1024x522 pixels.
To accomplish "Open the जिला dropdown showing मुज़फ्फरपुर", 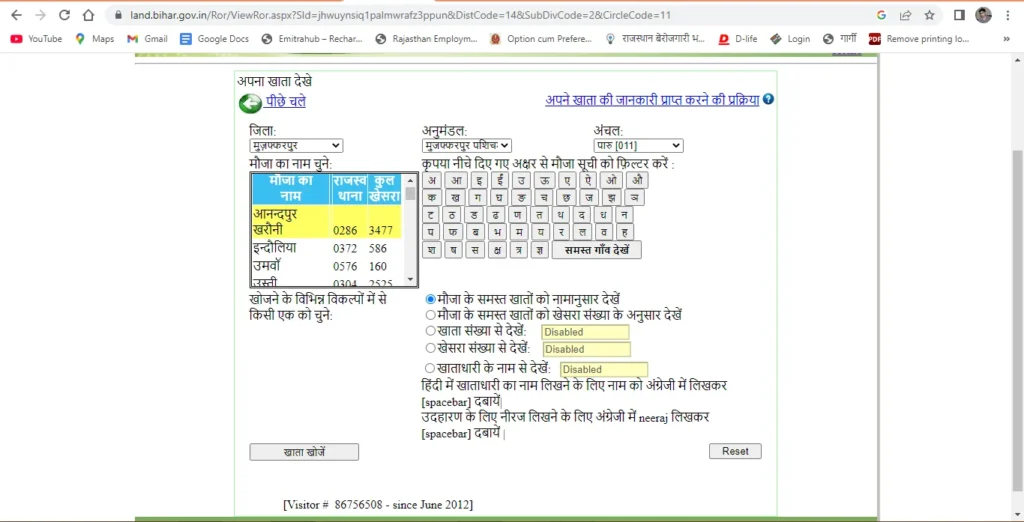I will tap(296, 146).
